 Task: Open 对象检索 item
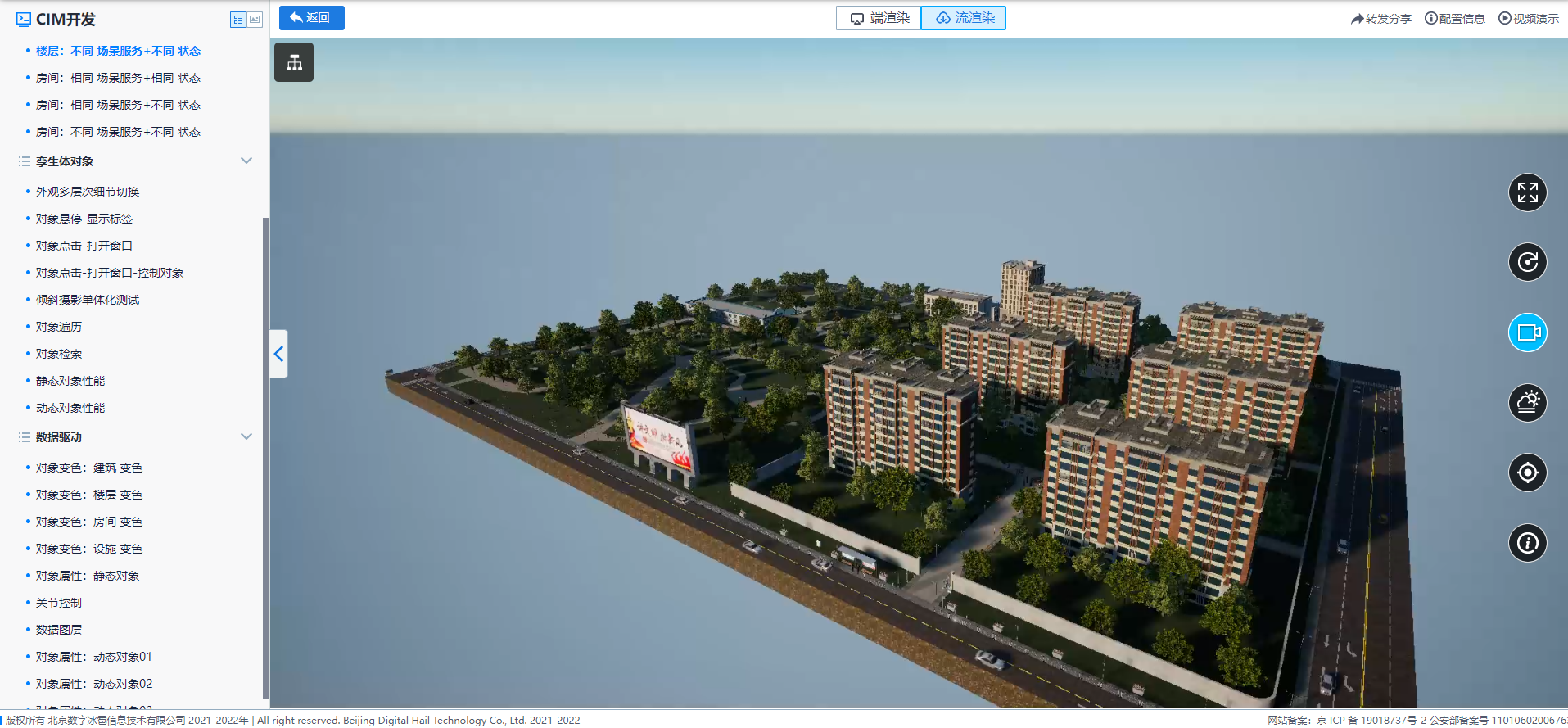coord(59,354)
